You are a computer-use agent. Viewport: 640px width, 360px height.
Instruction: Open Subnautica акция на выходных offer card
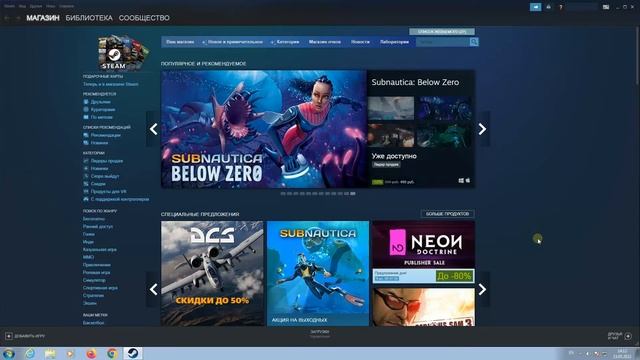318,273
